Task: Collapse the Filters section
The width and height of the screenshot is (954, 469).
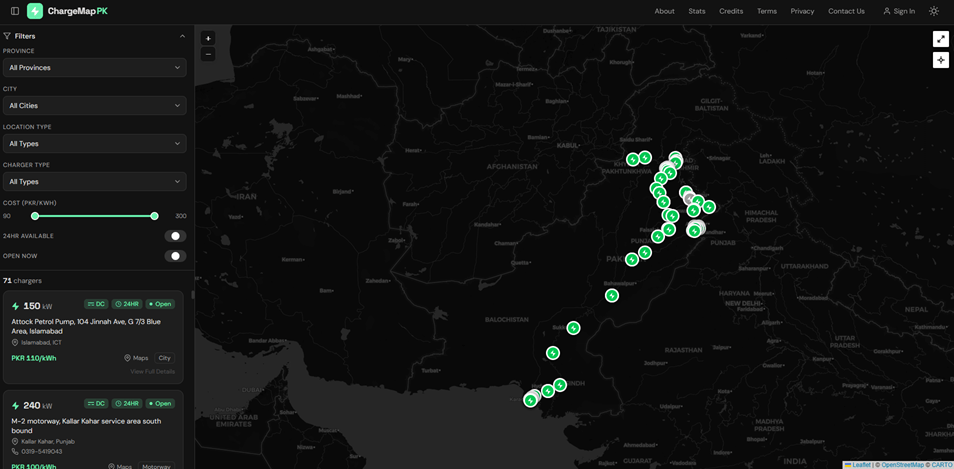Action: tap(182, 36)
